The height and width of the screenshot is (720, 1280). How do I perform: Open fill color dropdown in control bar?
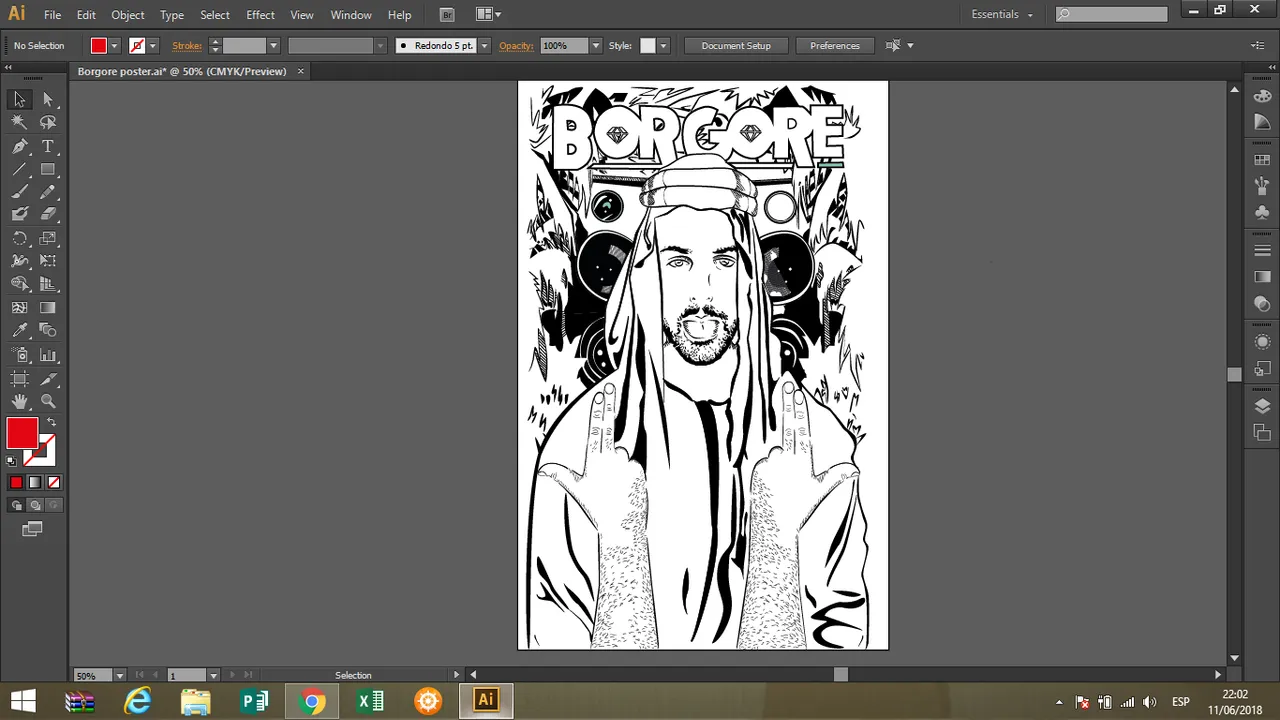(x=114, y=46)
